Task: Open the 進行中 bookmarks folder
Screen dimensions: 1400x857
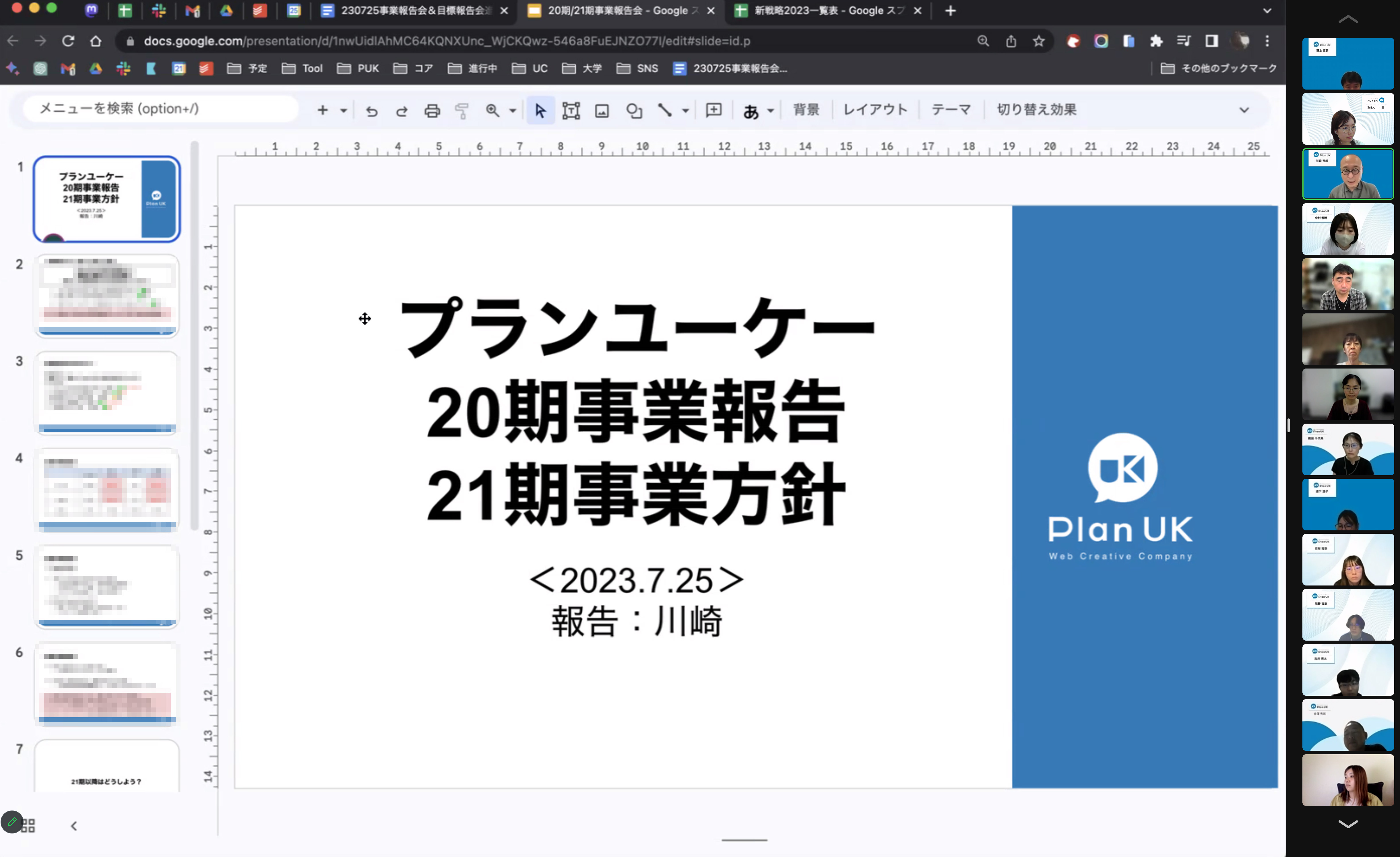Action: (x=472, y=69)
